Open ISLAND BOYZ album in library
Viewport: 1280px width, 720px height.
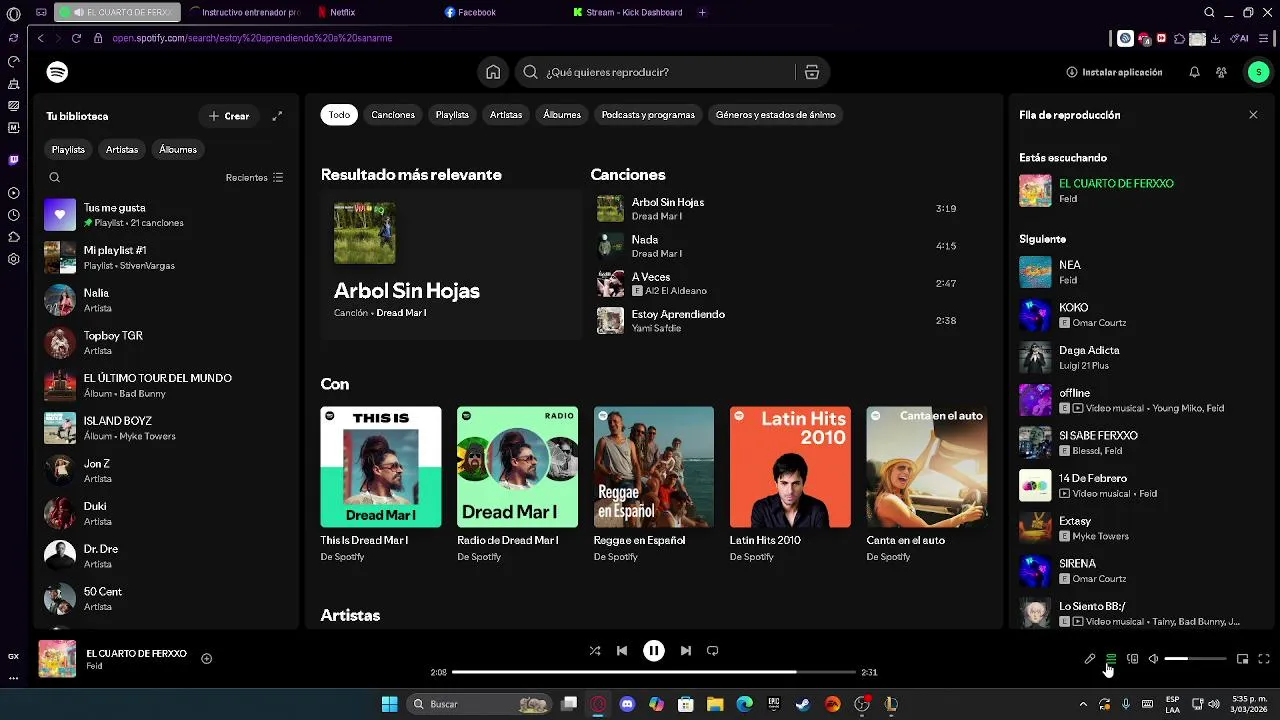coord(166,428)
